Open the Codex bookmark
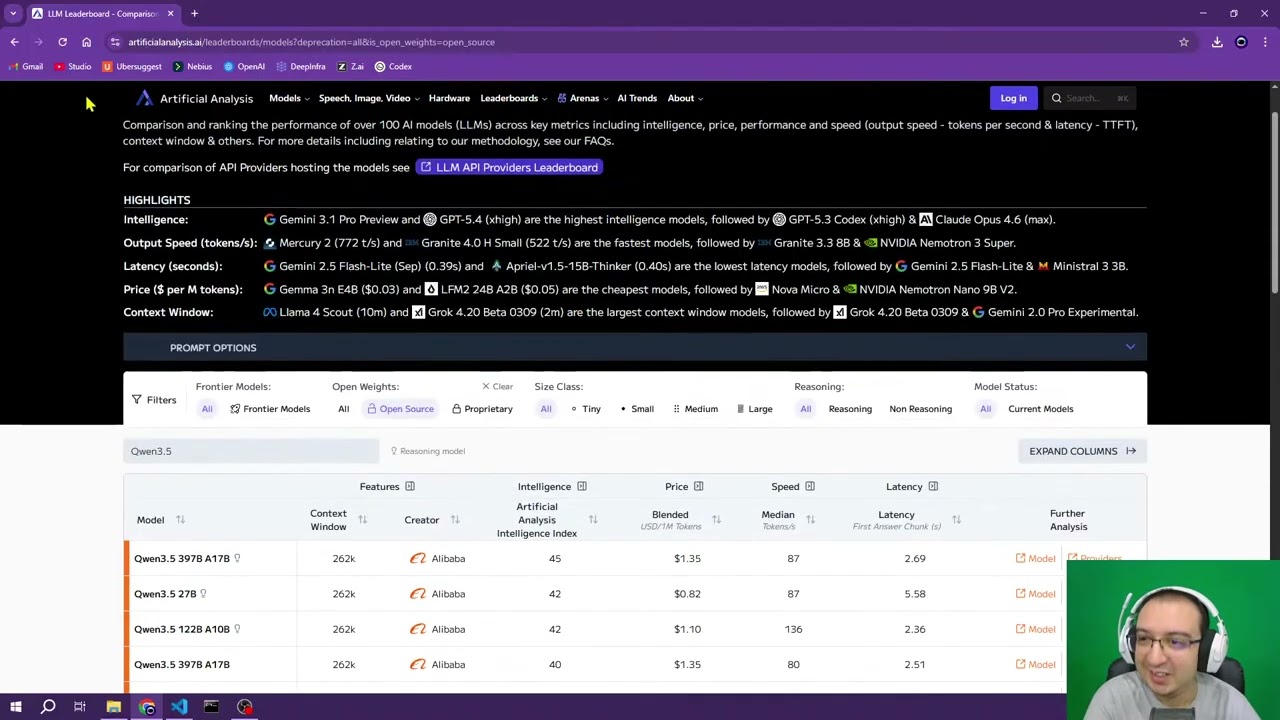Viewport: 1280px width, 720px height. (x=393, y=66)
